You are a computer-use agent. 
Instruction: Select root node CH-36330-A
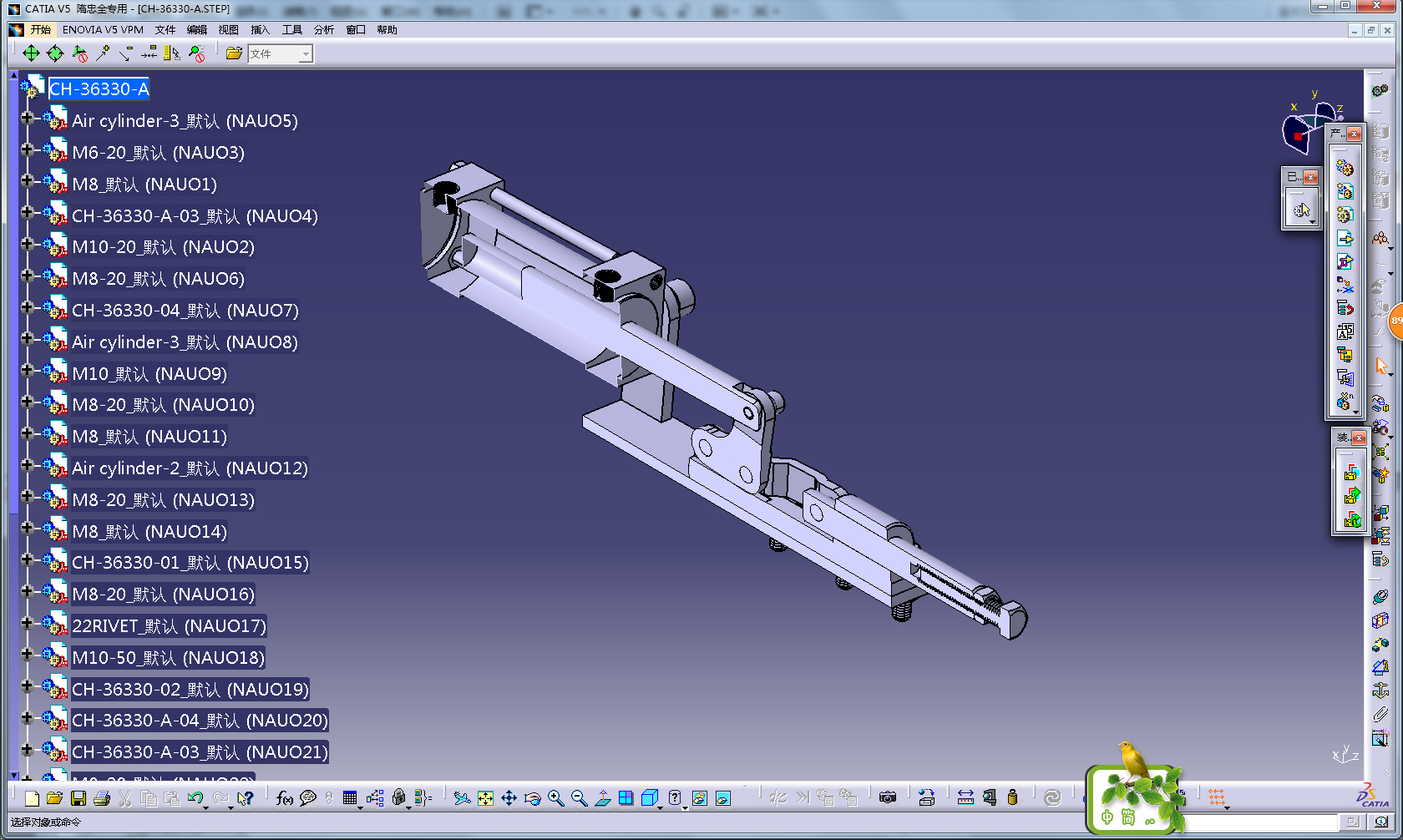coord(99,89)
